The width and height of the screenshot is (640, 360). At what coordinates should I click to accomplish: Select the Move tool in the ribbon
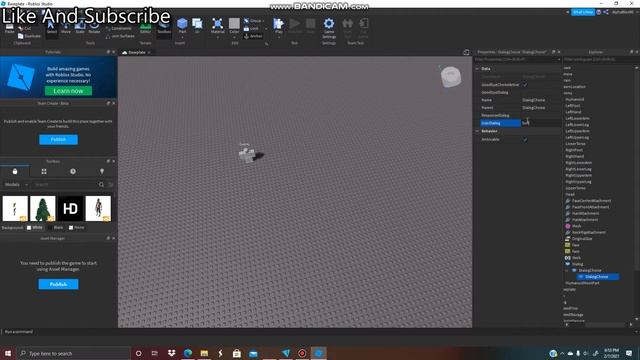tap(66, 28)
